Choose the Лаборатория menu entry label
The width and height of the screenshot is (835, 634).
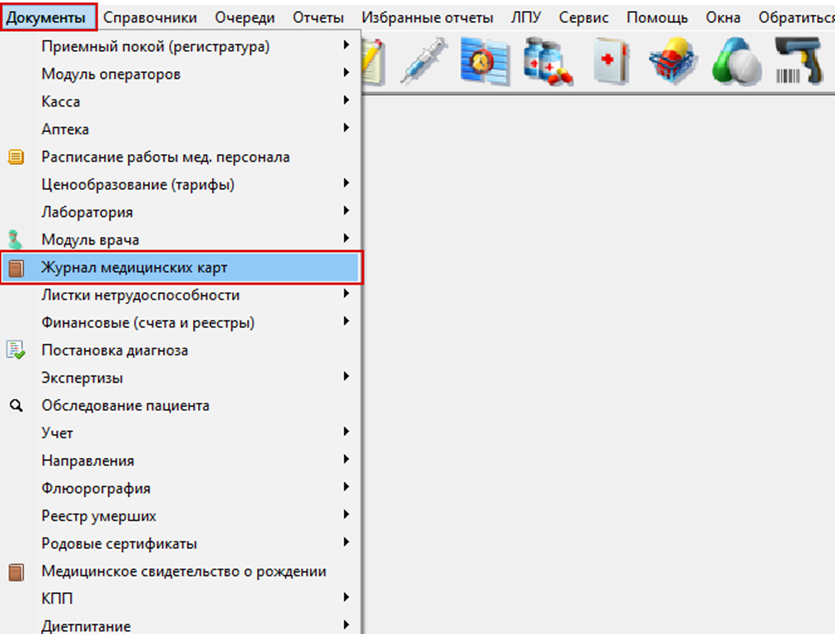click(x=87, y=212)
